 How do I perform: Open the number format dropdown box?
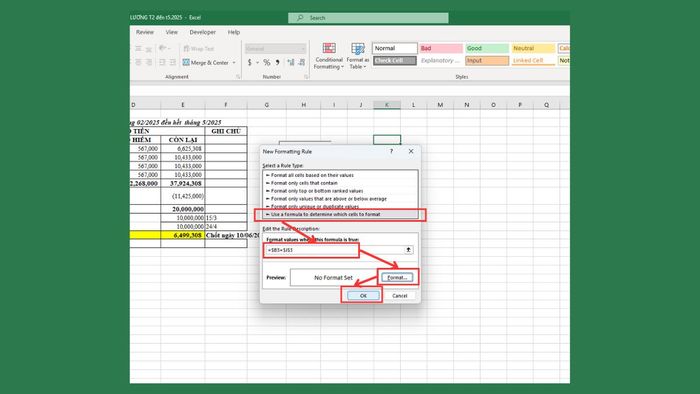point(275,48)
